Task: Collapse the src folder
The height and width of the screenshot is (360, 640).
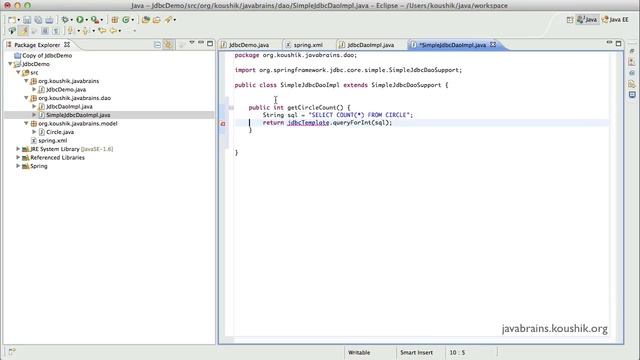Action: point(18,72)
